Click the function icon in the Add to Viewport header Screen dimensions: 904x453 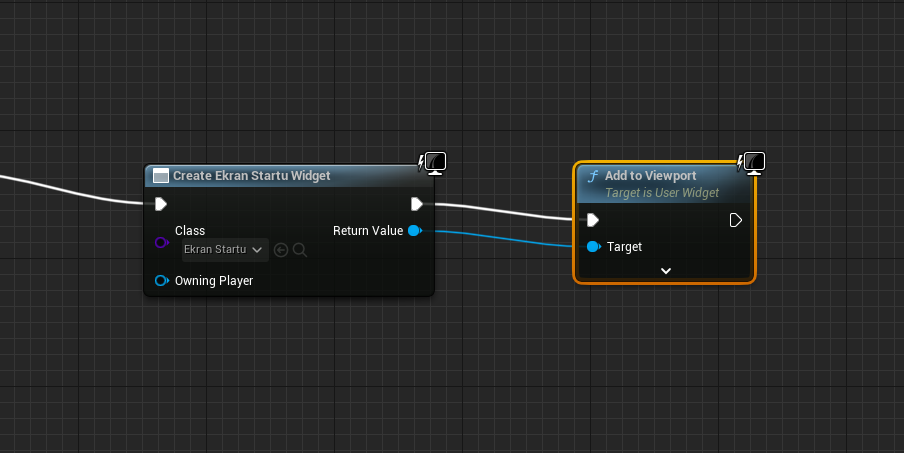592,177
